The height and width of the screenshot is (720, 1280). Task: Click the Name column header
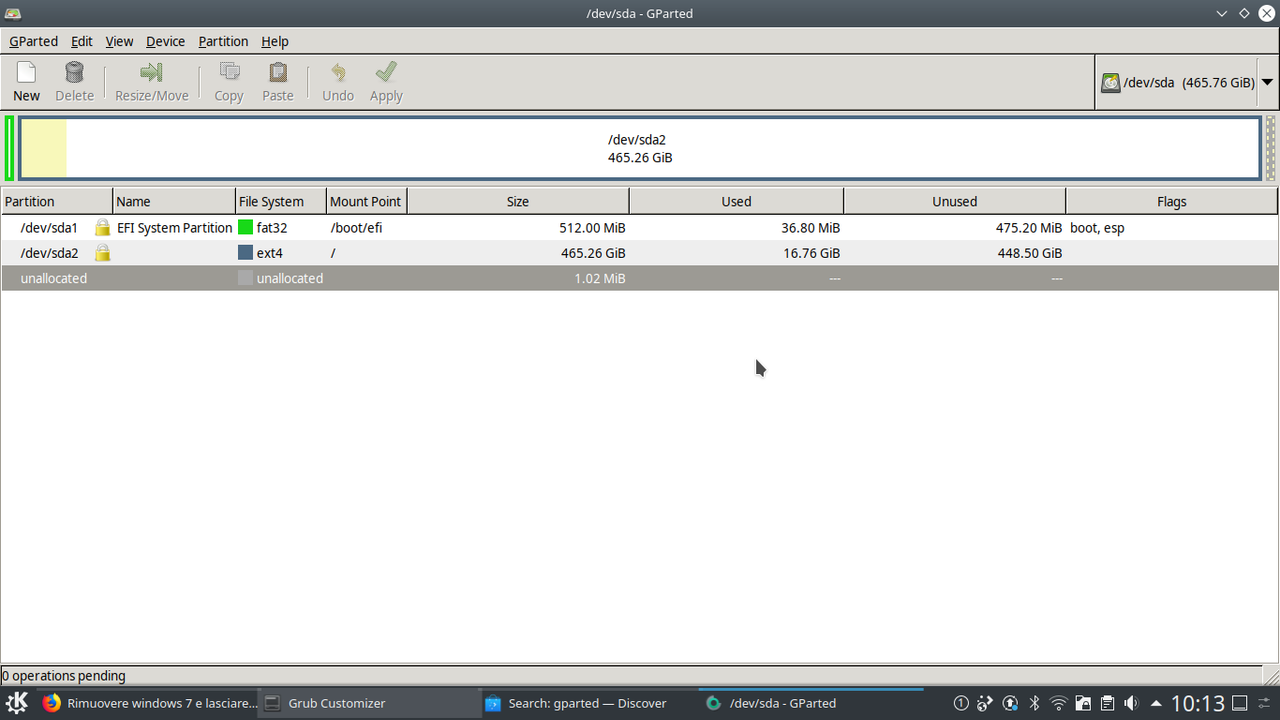pyautogui.click(x=174, y=201)
